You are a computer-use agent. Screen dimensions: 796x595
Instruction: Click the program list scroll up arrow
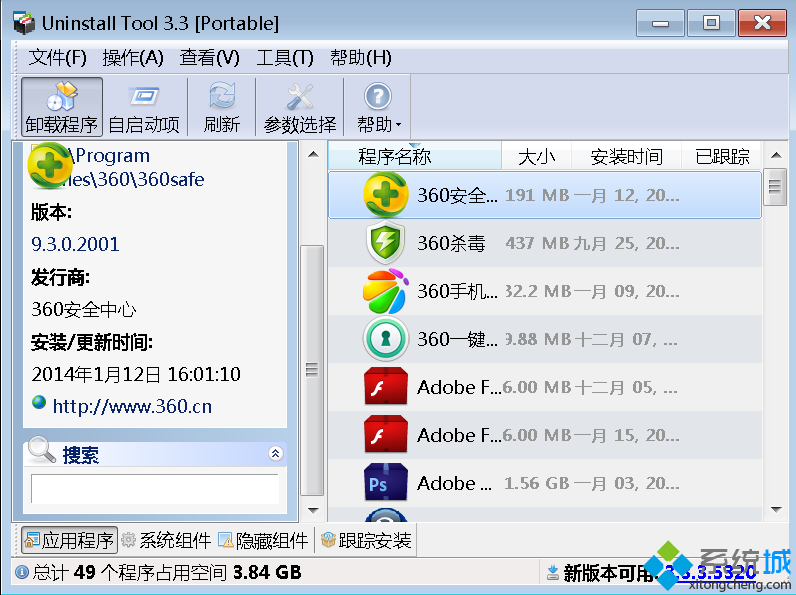click(776, 155)
